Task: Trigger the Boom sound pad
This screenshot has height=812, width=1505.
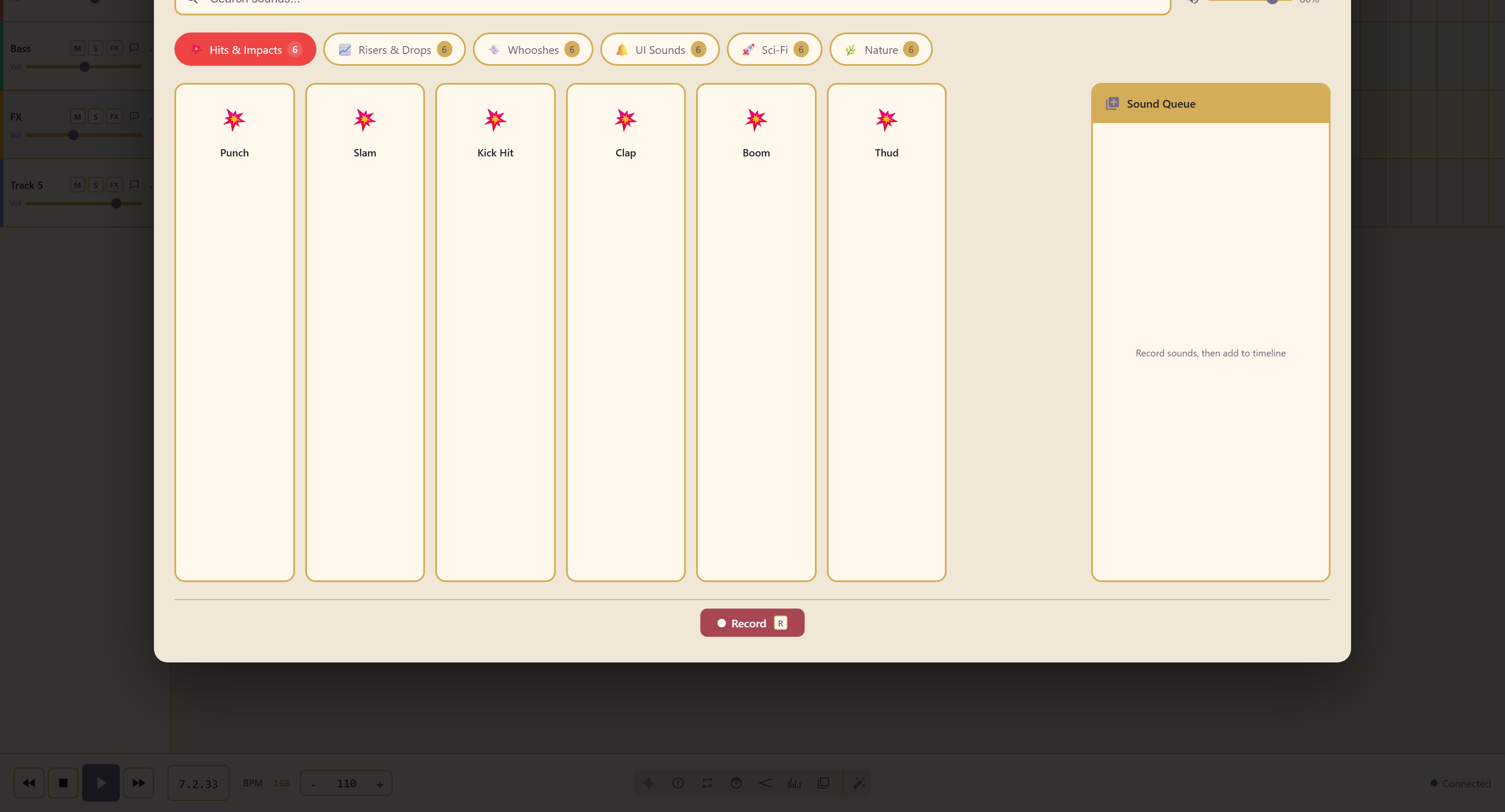Action: (x=756, y=332)
